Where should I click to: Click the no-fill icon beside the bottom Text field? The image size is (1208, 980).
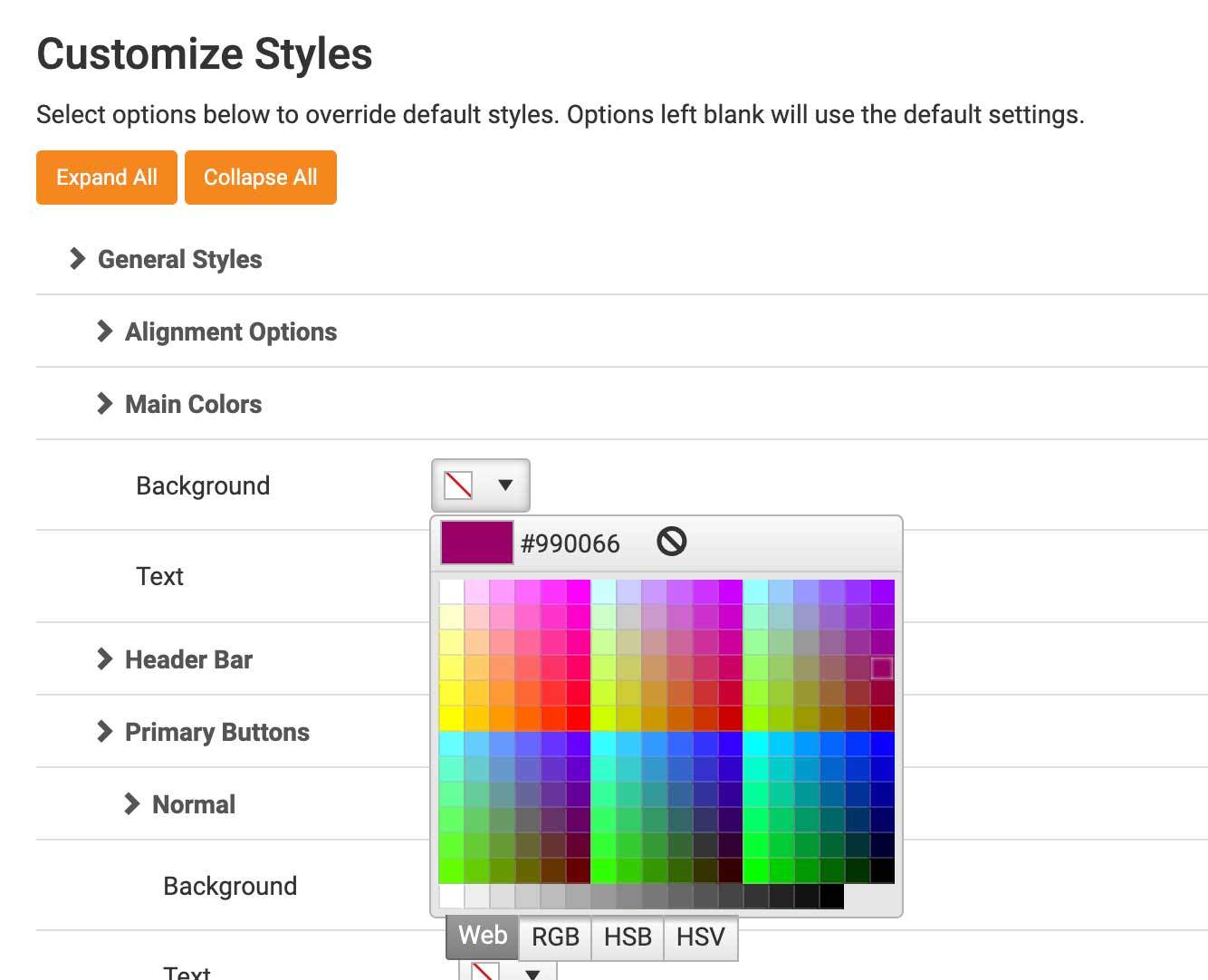pos(484,971)
